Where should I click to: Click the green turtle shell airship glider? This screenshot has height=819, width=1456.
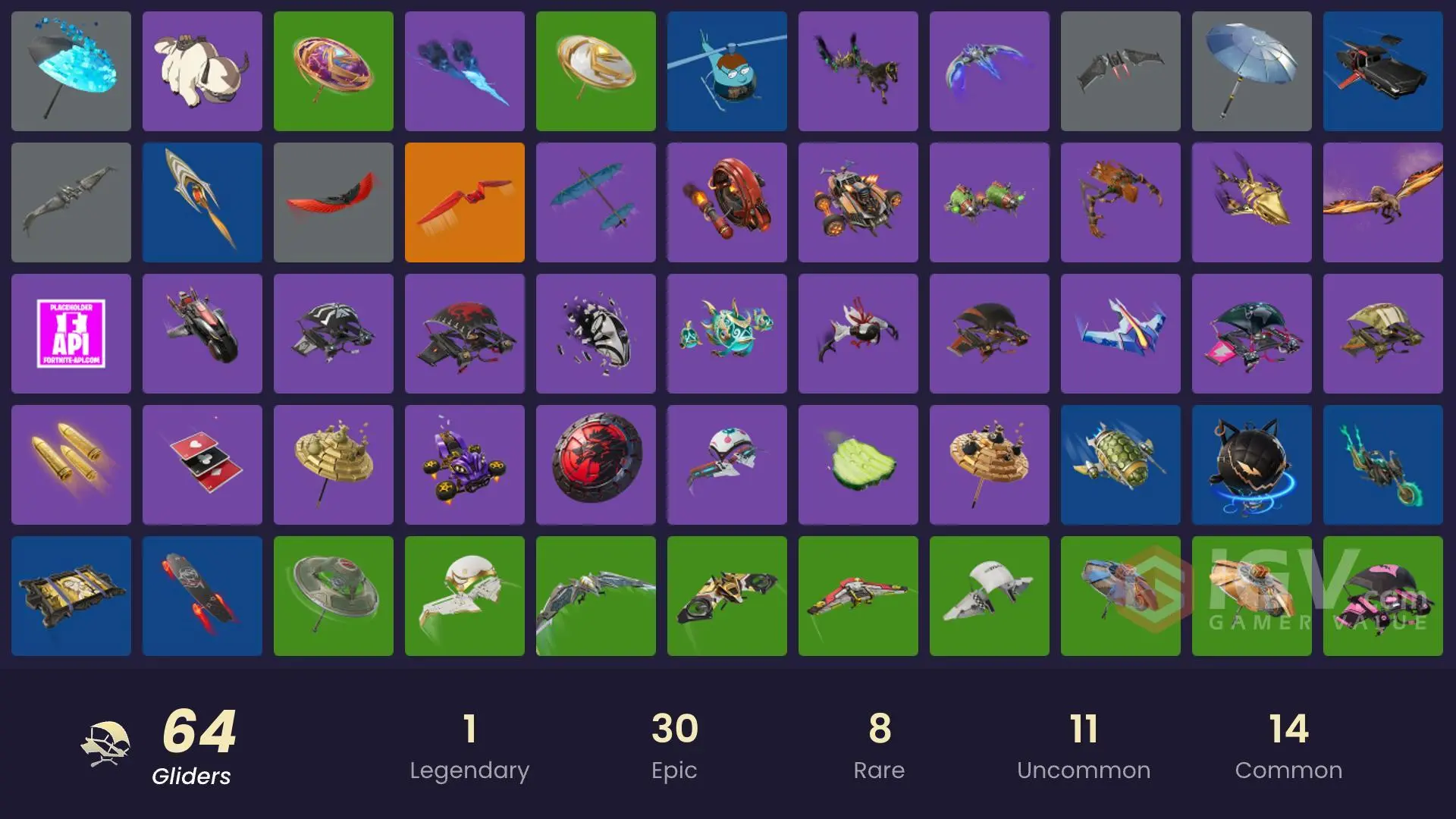pyautogui.click(x=1121, y=465)
